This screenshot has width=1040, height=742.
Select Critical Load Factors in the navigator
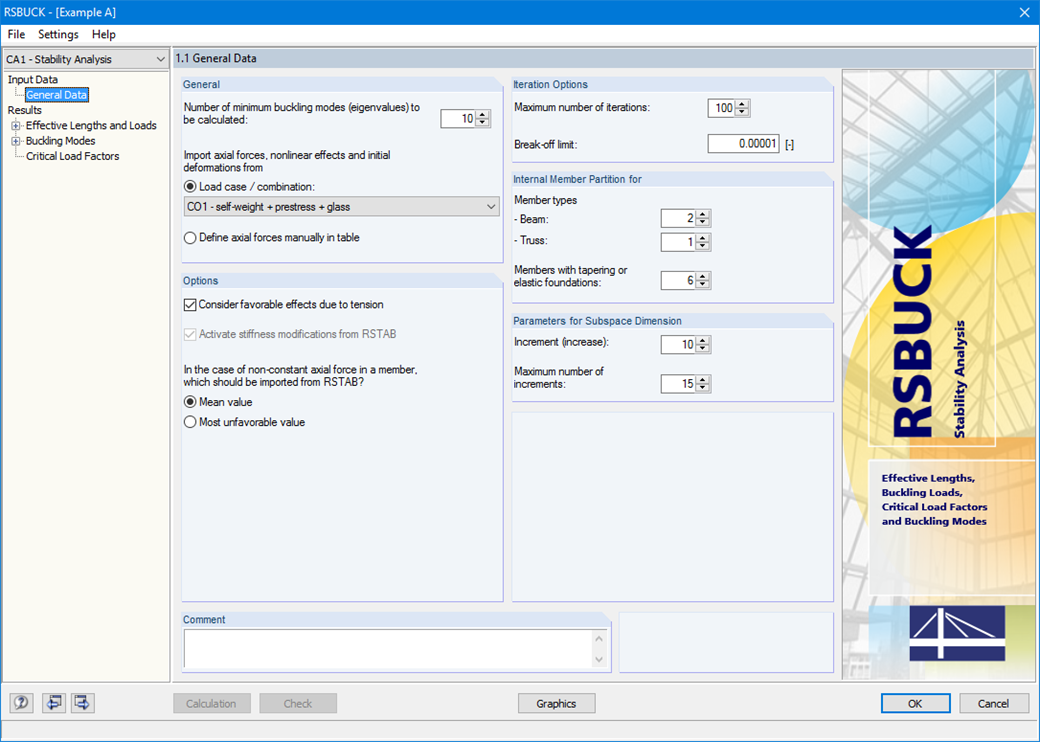[74, 156]
